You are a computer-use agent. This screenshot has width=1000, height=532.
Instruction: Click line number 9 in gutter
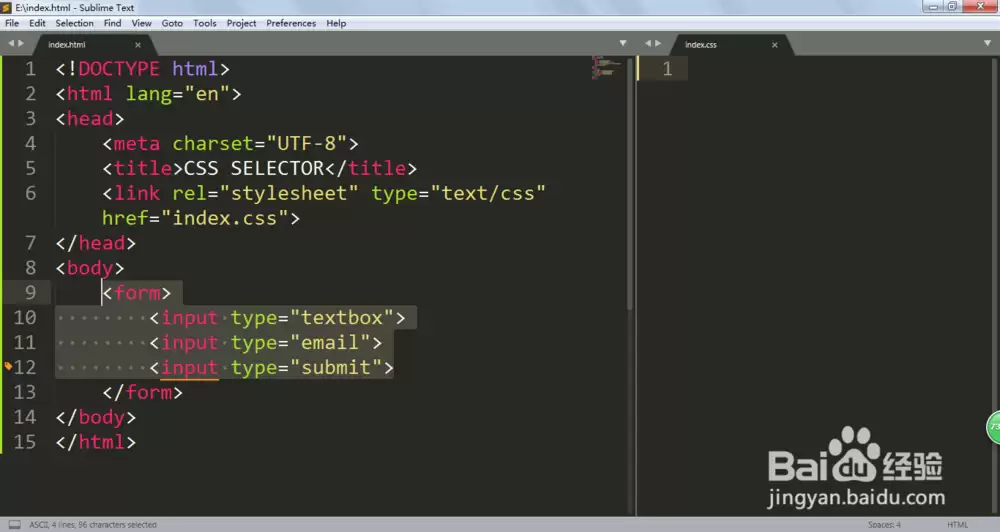[x=30, y=293]
